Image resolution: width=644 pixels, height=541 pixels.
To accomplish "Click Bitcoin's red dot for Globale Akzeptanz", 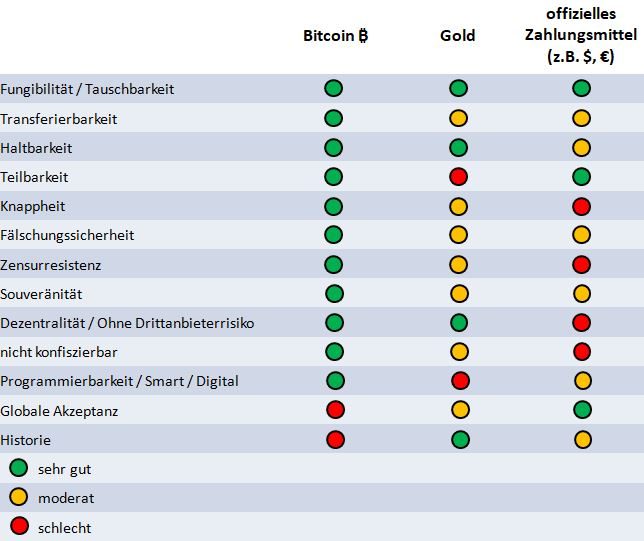I will point(335,409).
